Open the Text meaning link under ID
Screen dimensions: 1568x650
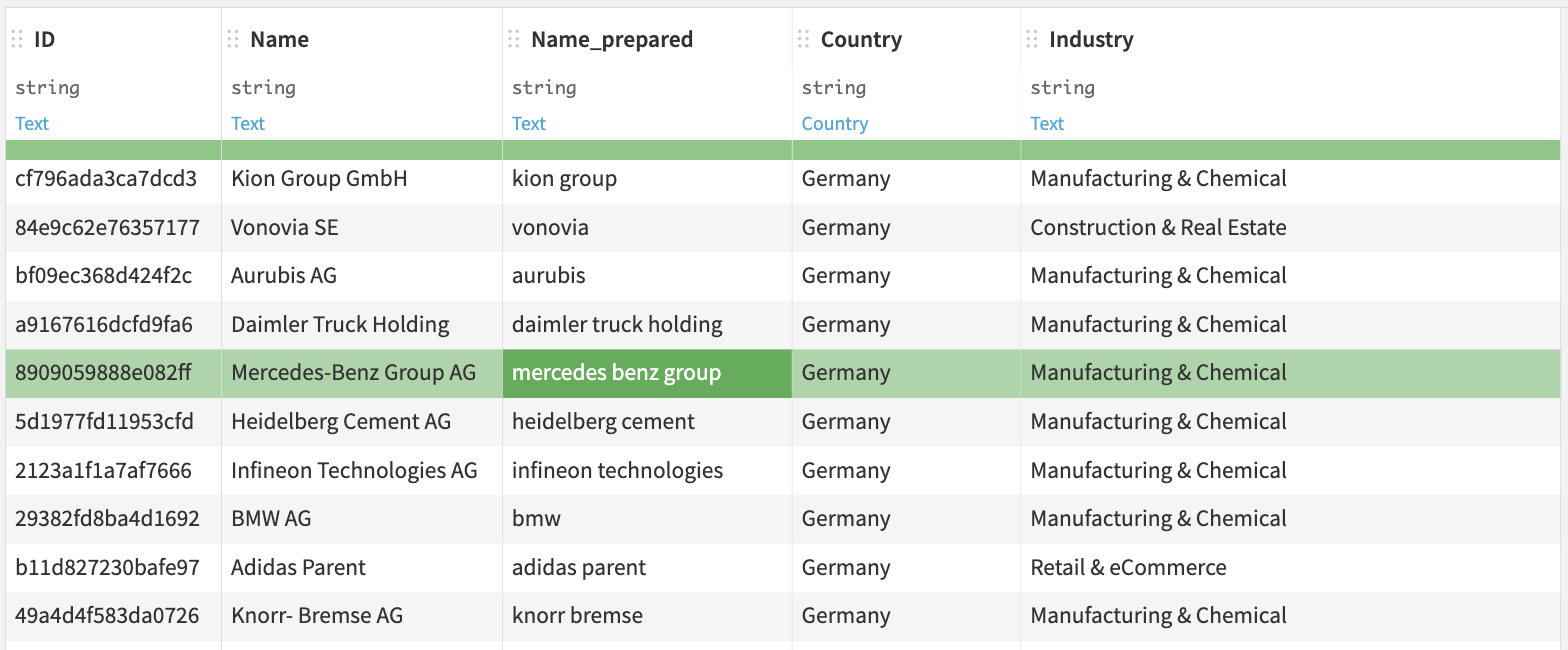31,123
